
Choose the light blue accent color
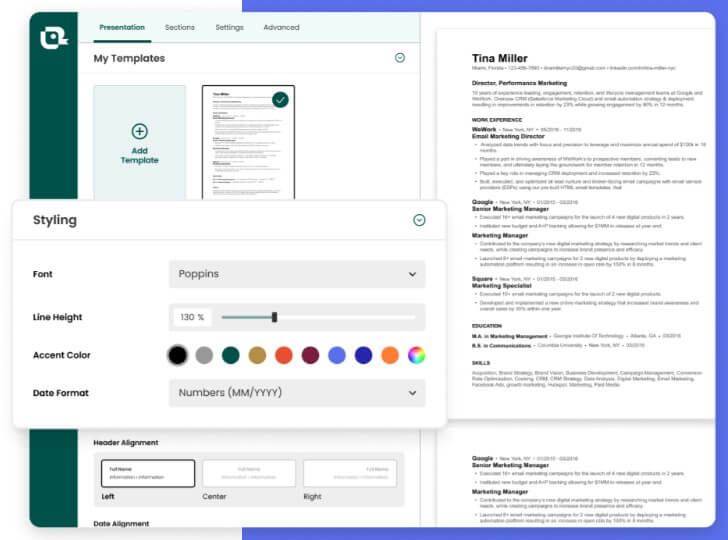tap(337, 355)
